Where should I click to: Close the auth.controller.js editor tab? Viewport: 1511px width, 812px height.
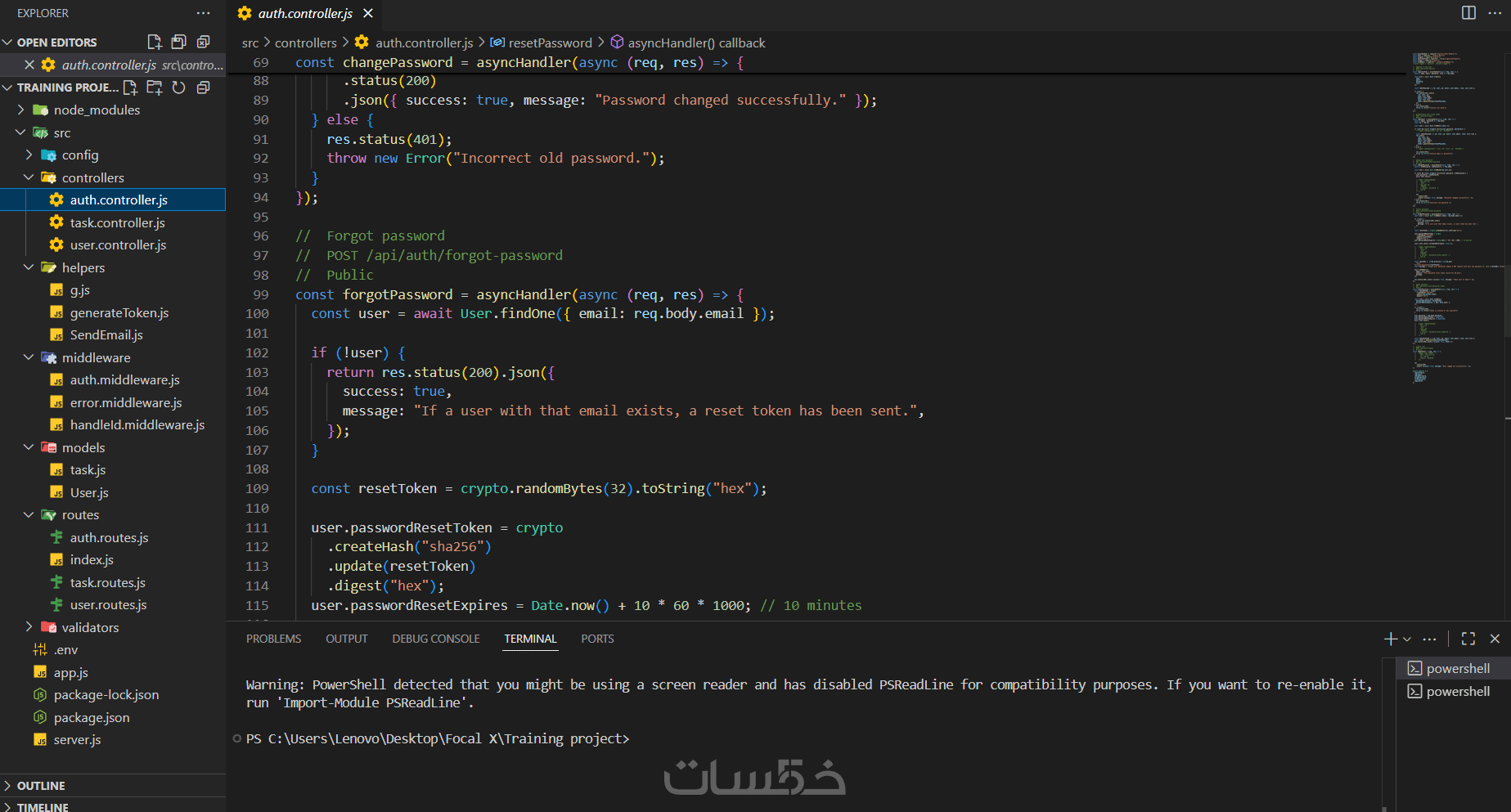pyautogui.click(x=368, y=13)
